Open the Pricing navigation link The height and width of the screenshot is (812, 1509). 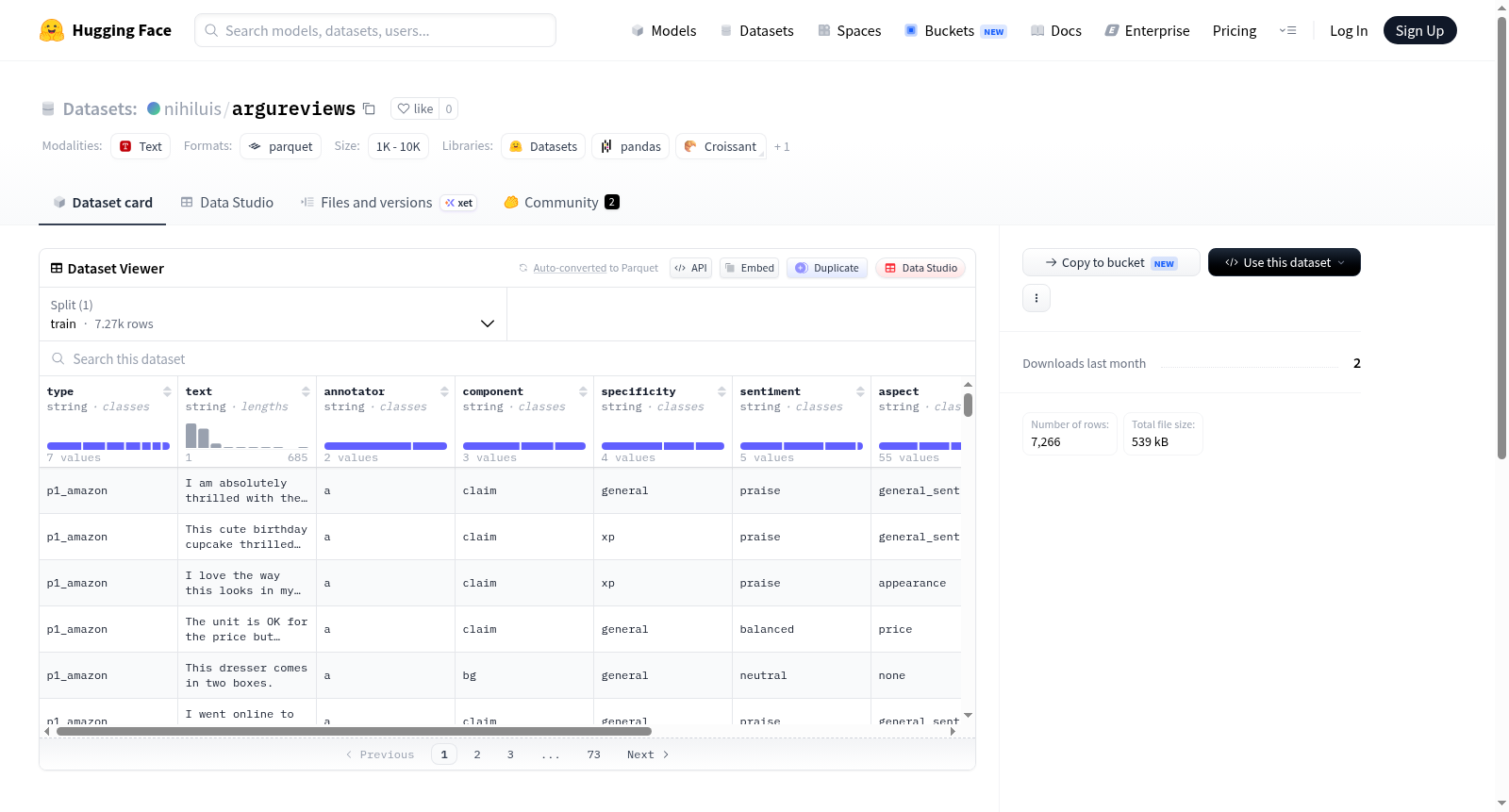[1235, 30]
